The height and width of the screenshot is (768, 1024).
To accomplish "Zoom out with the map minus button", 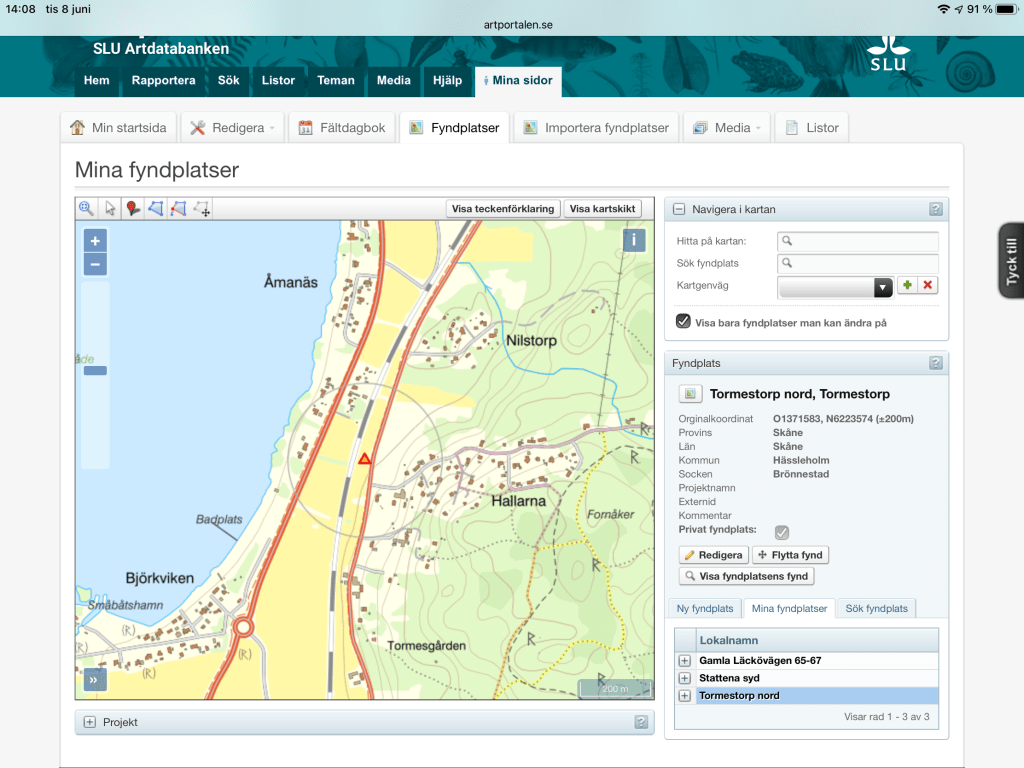I will [x=95, y=265].
